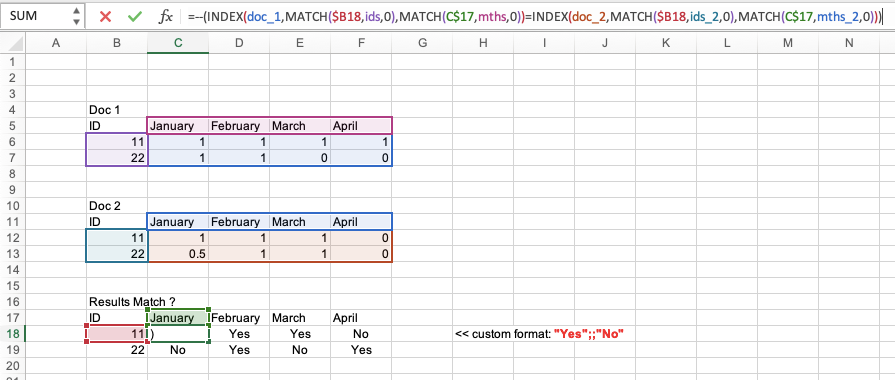Click inside the formula bar text

535,17
